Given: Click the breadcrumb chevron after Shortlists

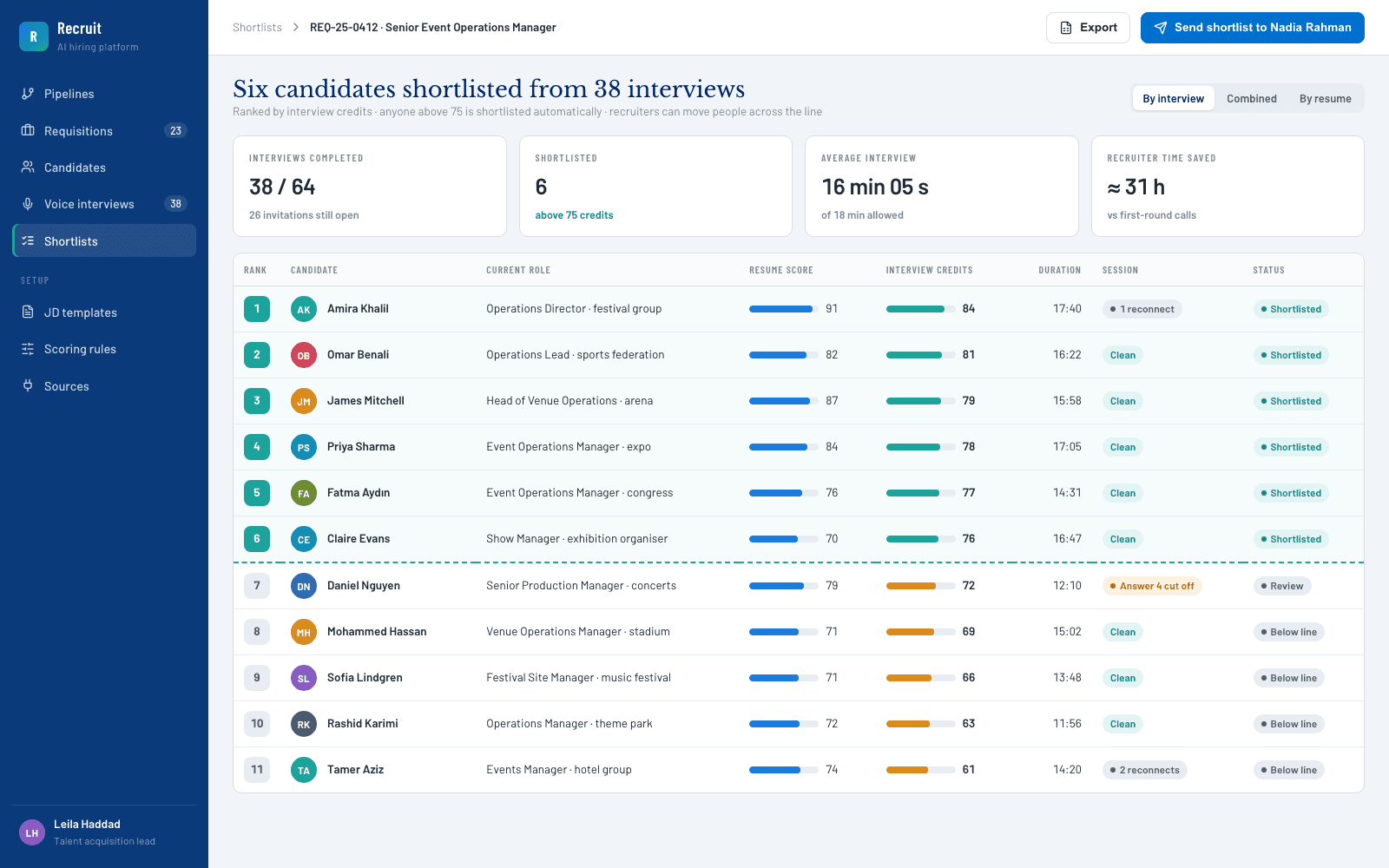Looking at the screenshot, I should tap(296, 28).
